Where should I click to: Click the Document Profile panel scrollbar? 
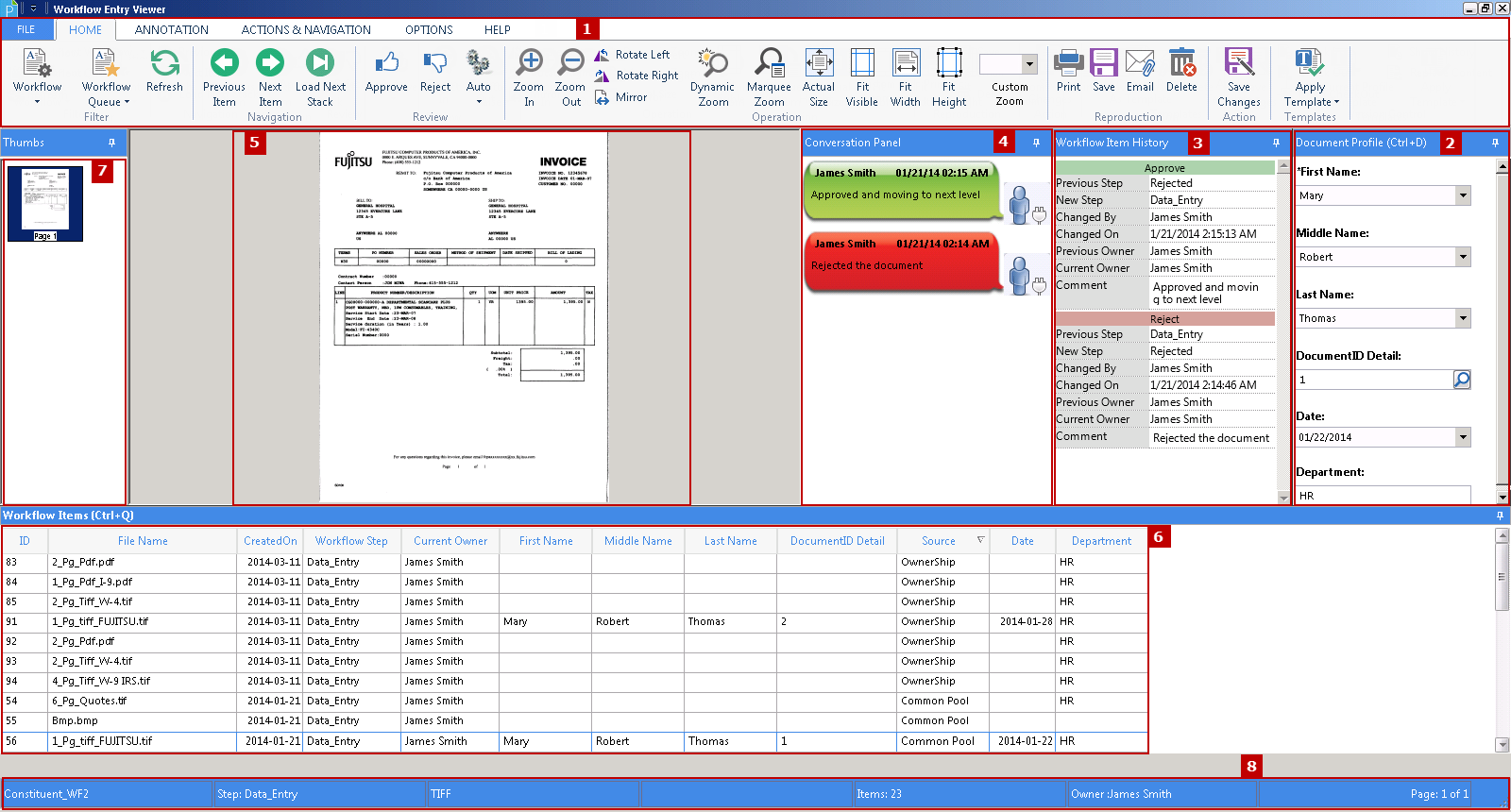coord(1502,331)
